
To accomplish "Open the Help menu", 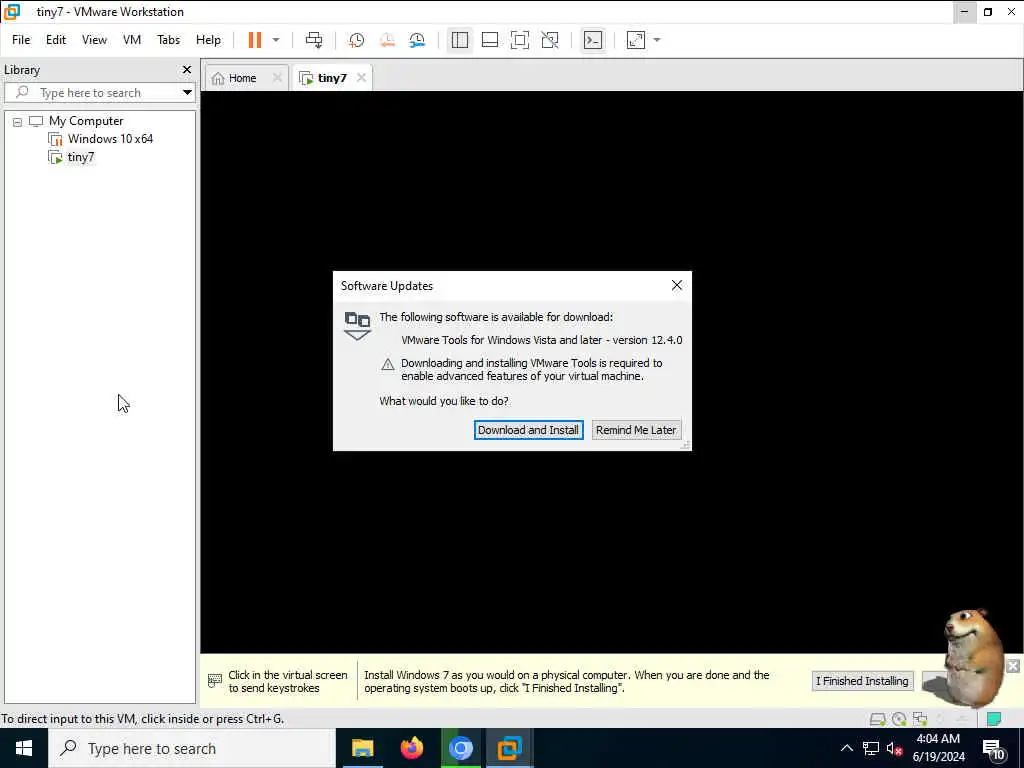I will [208, 40].
